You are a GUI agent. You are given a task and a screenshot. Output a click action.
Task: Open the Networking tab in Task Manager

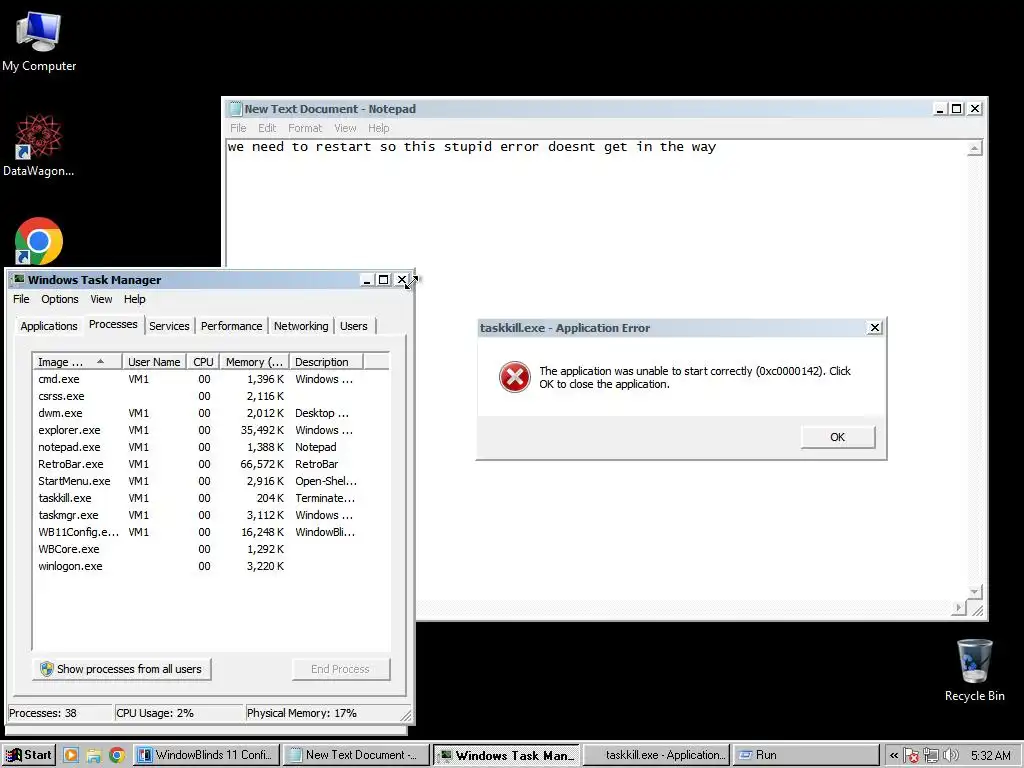pos(301,326)
